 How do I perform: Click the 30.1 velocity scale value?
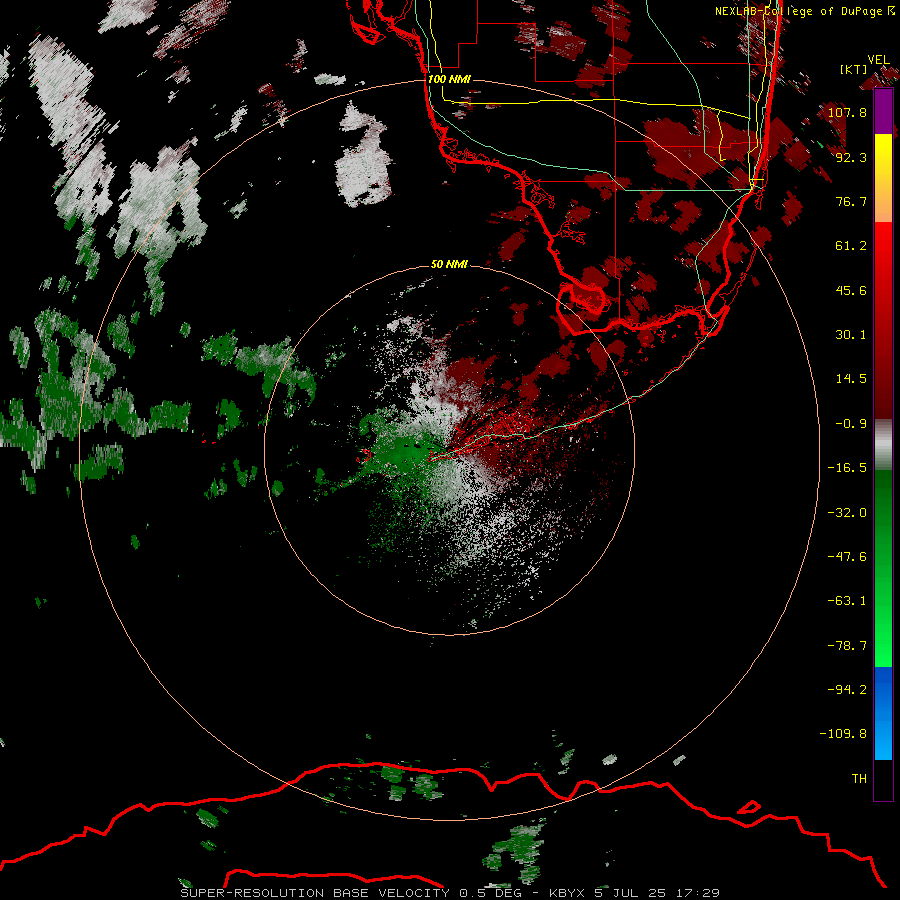pos(851,335)
